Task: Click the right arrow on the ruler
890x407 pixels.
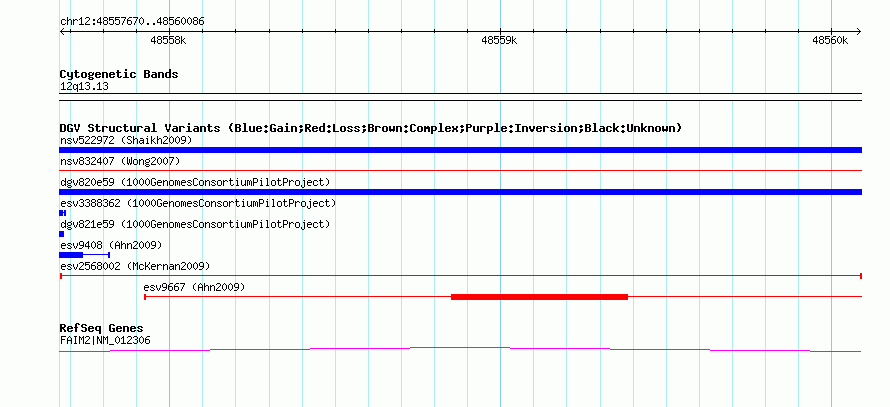Action: pos(858,31)
